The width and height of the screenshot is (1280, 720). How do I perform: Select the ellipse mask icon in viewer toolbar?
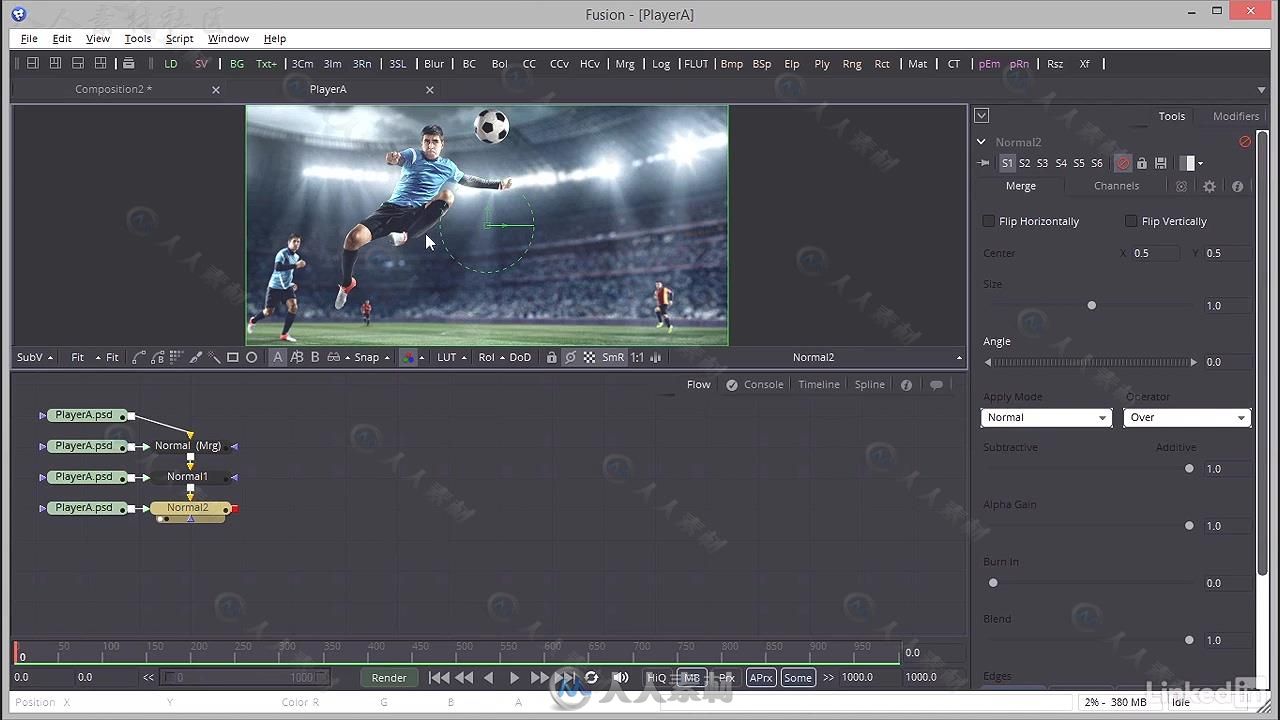[x=251, y=357]
